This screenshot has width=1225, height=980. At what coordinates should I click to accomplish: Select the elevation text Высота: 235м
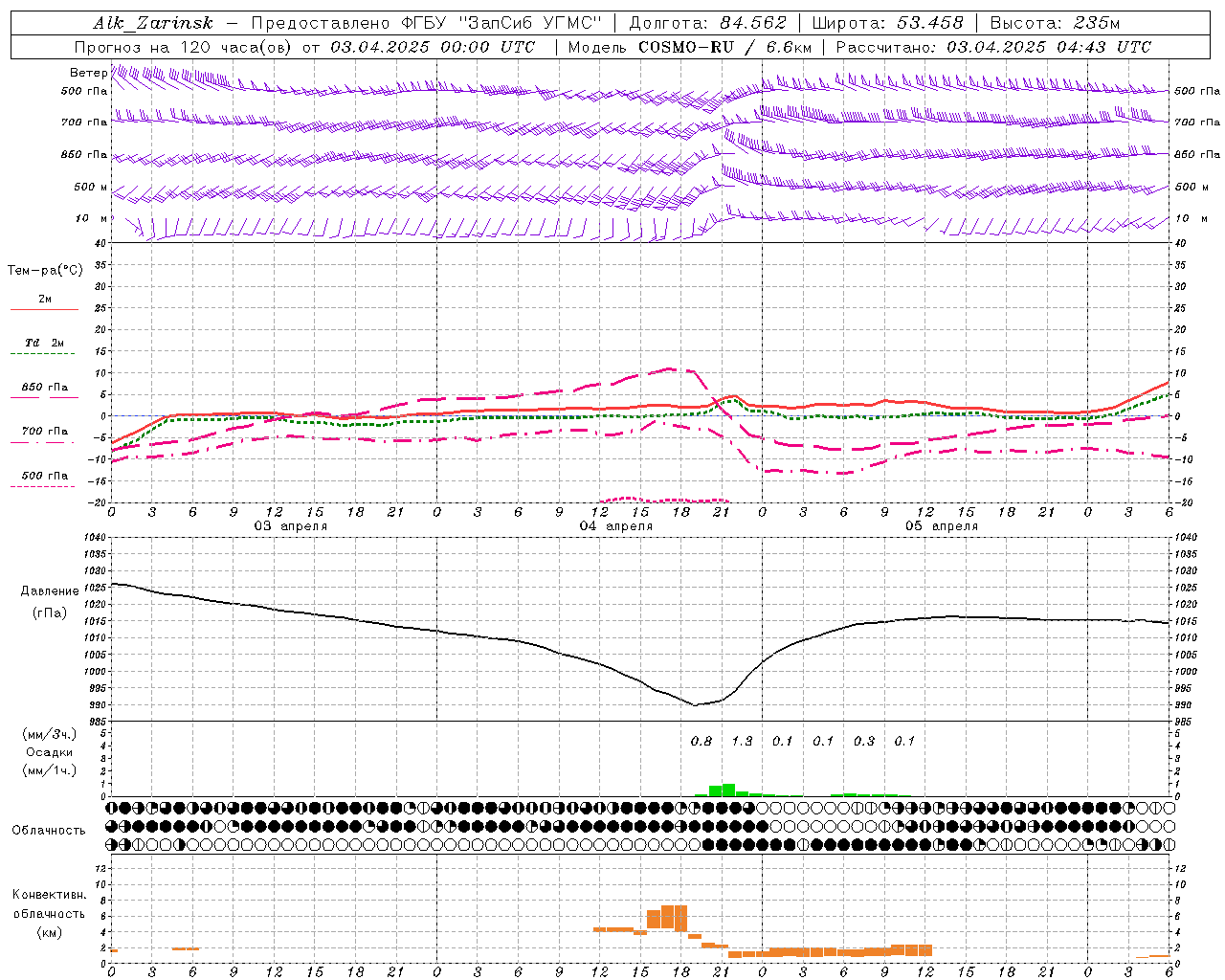1055,23
